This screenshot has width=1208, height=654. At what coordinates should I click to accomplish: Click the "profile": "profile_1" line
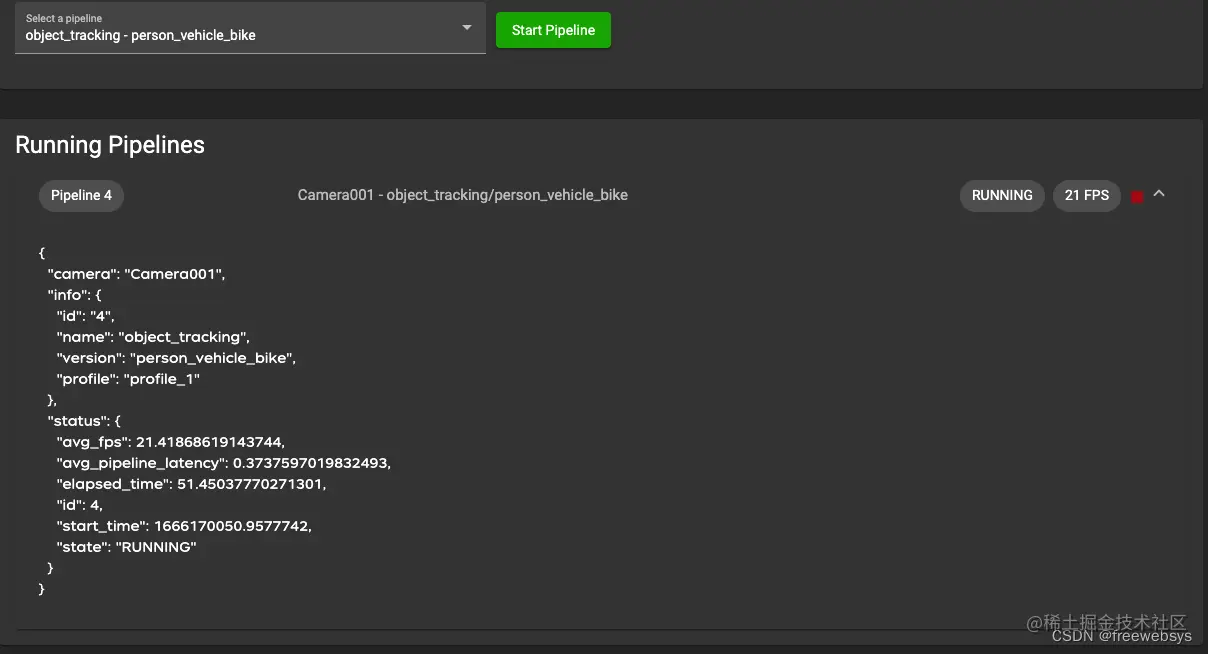click(x=128, y=379)
